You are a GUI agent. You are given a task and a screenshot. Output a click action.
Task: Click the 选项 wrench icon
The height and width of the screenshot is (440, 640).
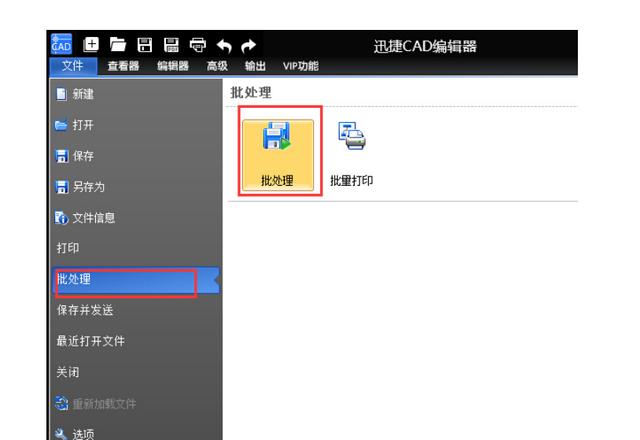point(61,434)
